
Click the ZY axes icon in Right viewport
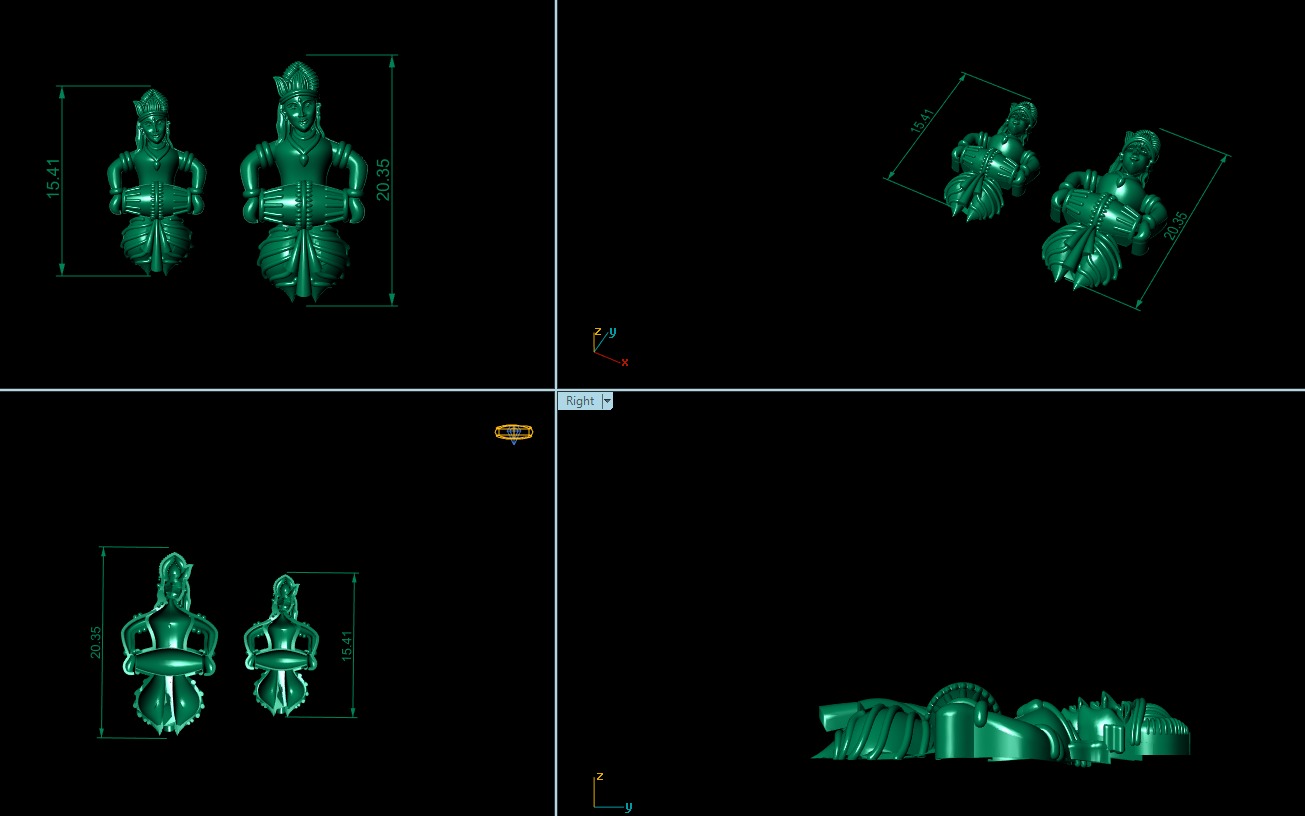coord(611,791)
